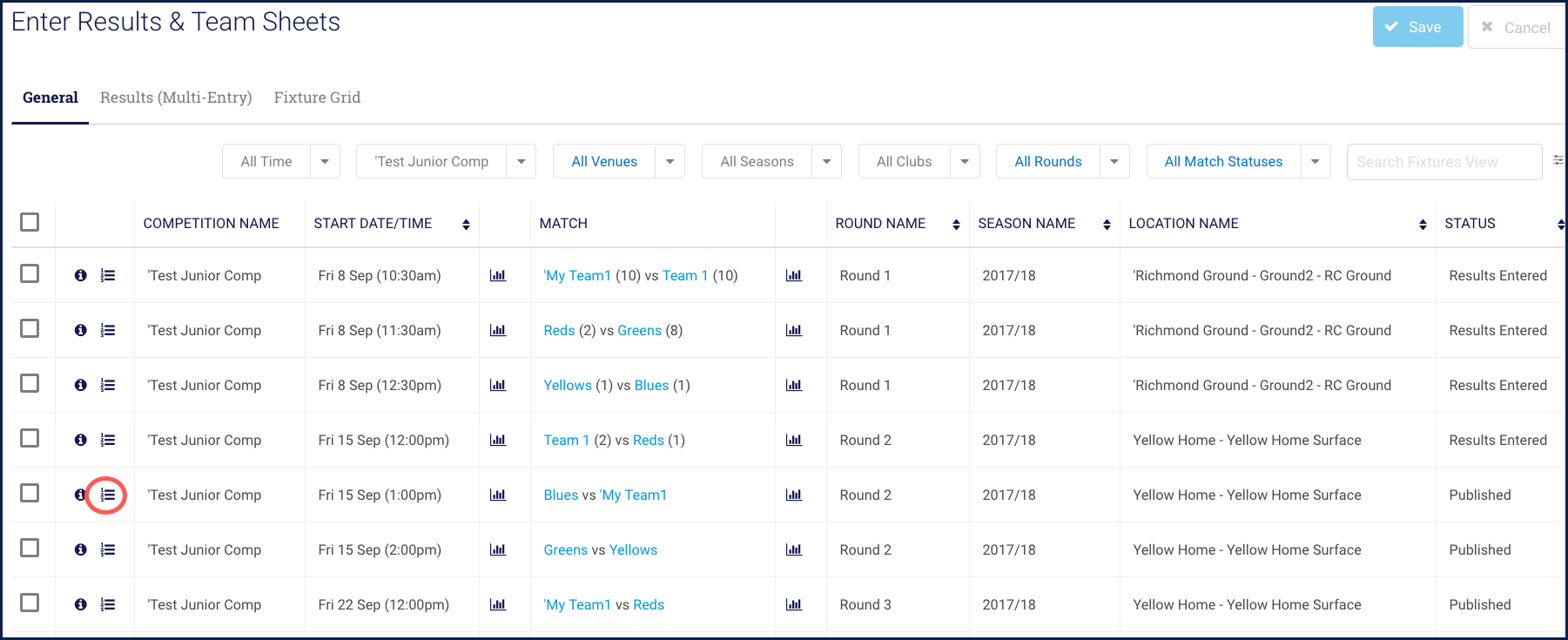Save the entered results
1568x640 pixels.
click(x=1417, y=27)
